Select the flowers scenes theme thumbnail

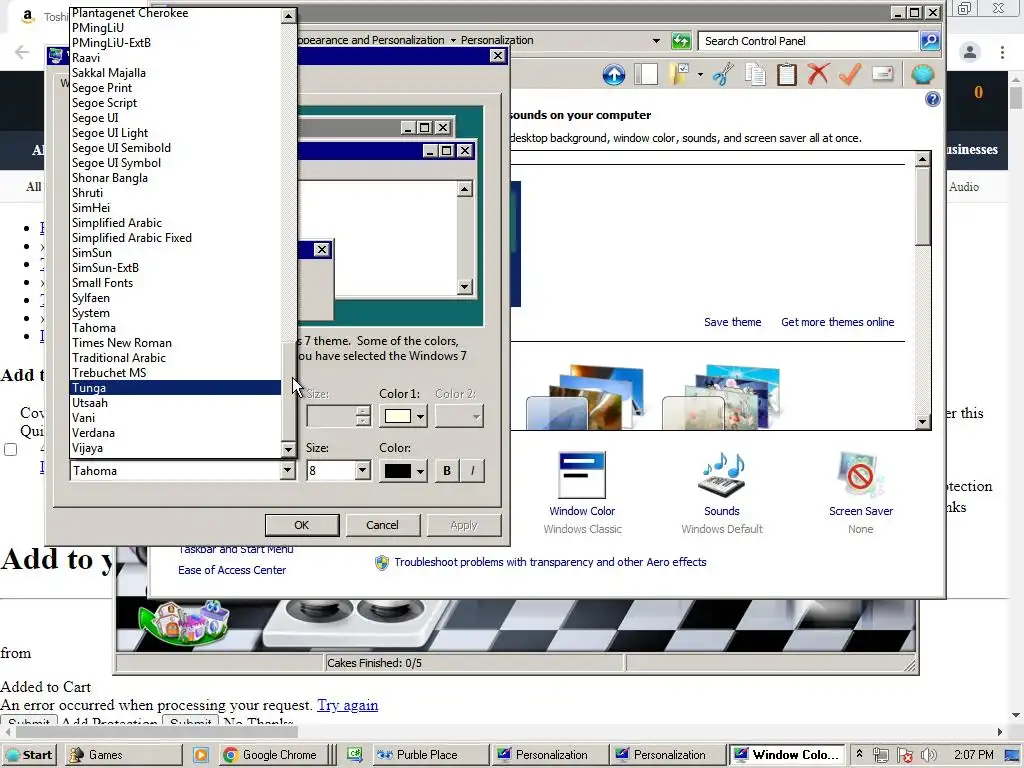point(722,397)
